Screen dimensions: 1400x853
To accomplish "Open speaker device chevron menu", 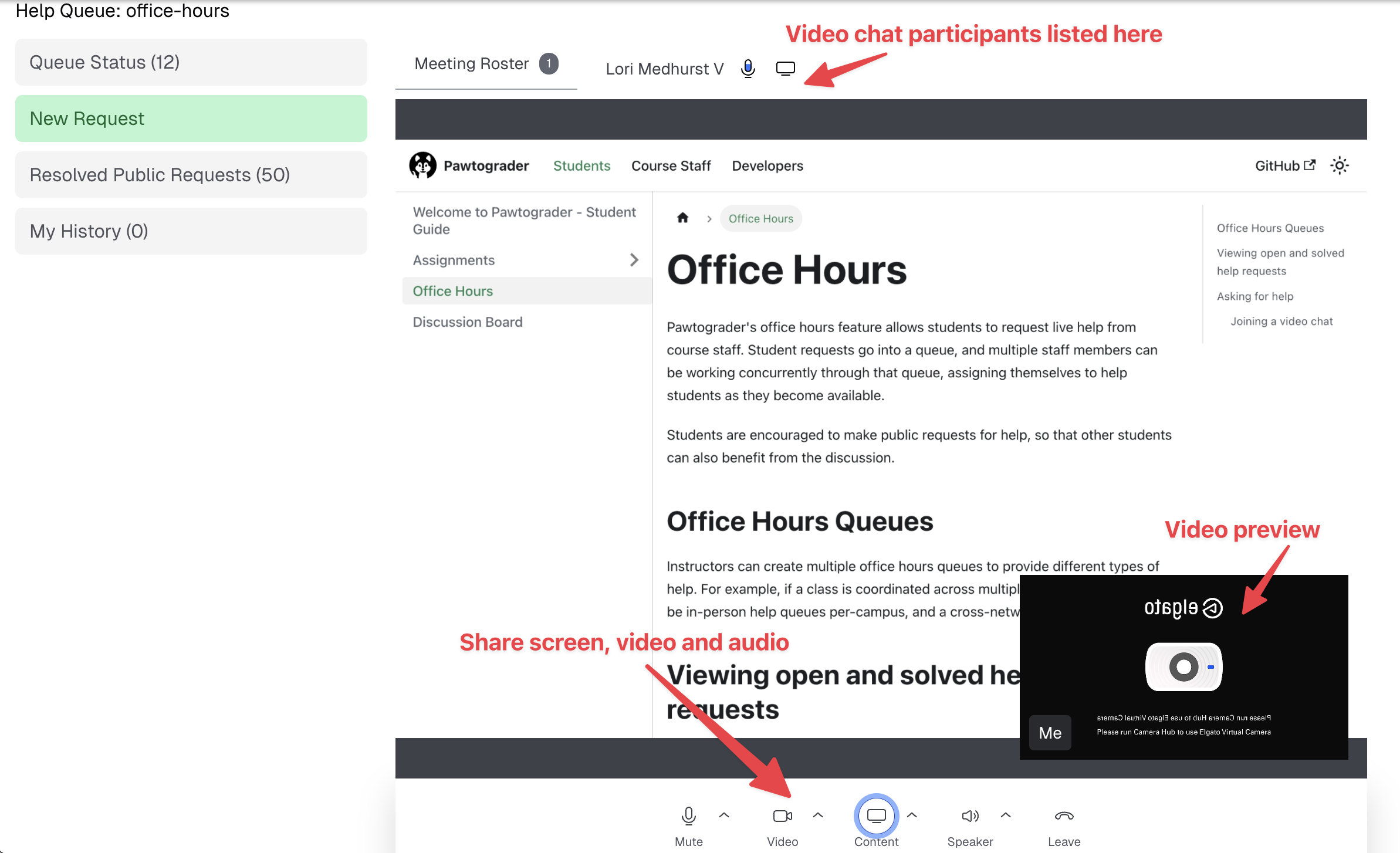I will coord(1006,815).
